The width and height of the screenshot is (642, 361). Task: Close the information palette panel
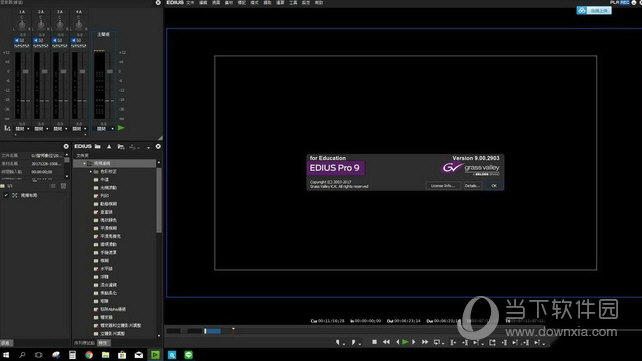[x=66, y=146]
